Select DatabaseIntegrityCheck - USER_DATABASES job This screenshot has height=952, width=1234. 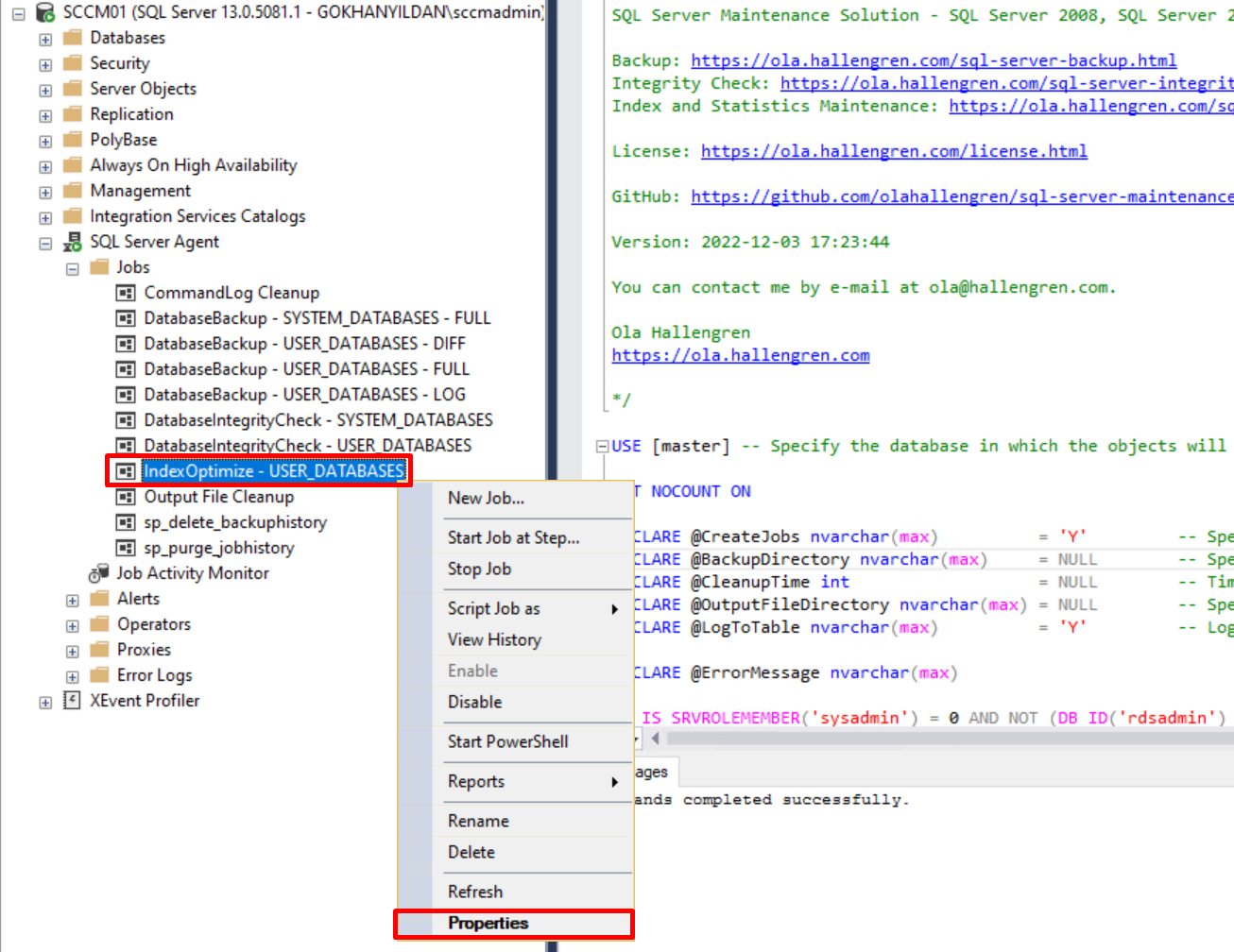pos(307,446)
